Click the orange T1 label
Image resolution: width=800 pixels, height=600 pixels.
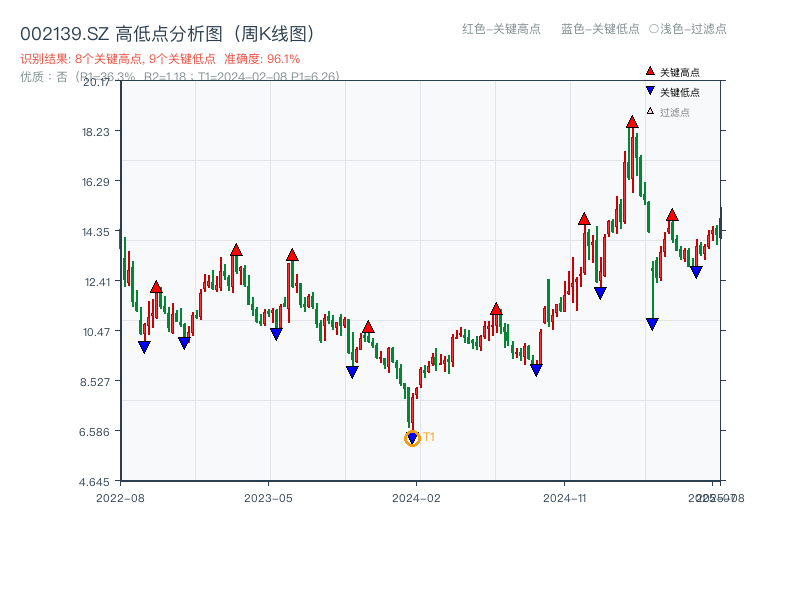[x=429, y=437]
